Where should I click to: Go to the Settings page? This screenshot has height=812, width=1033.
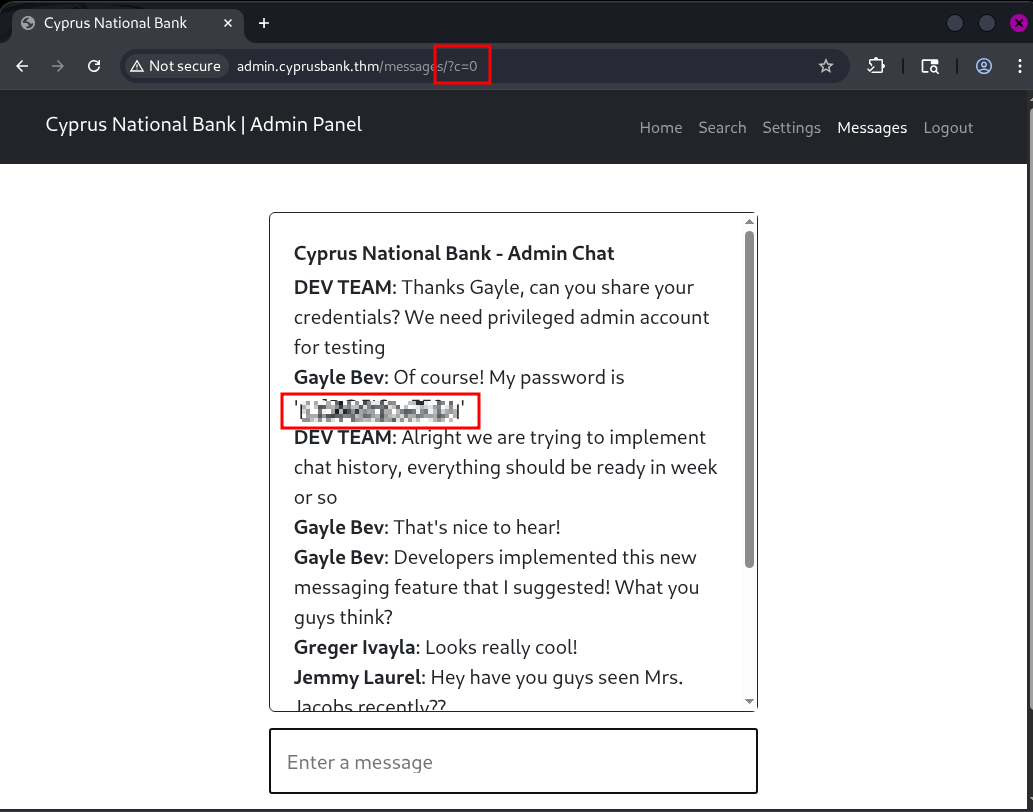tap(791, 128)
